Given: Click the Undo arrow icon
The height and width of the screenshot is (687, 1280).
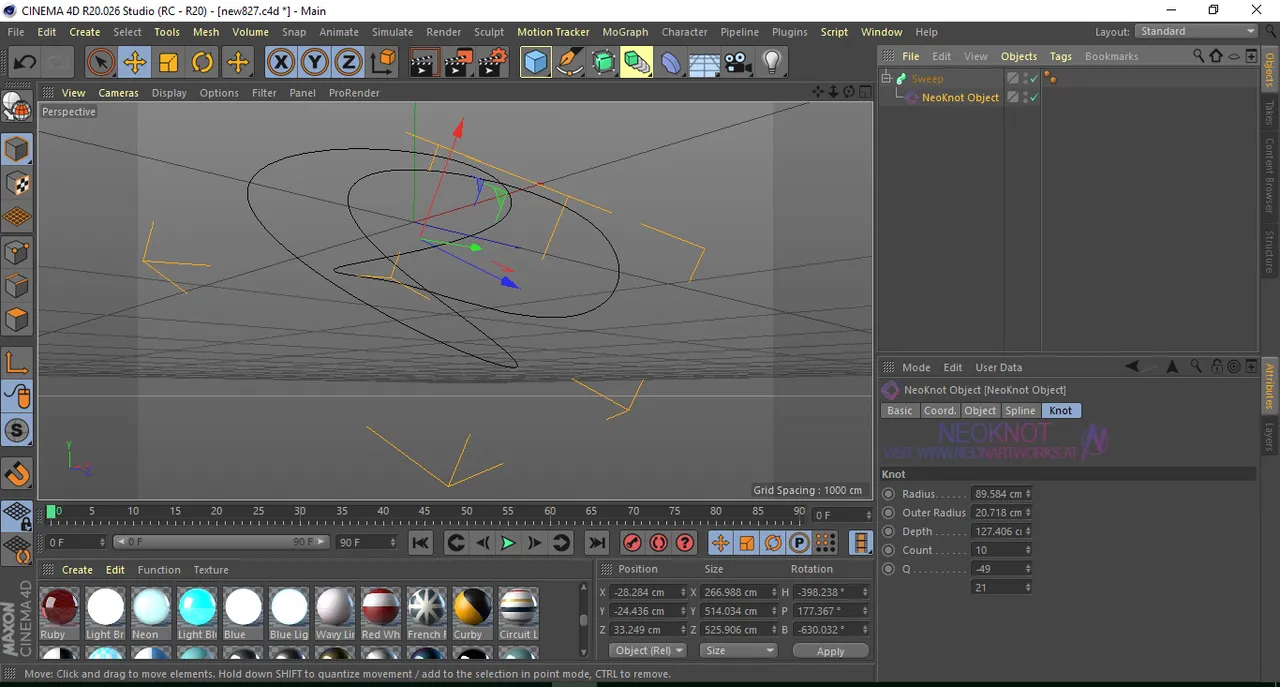Looking at the screenshot, I should click(24, 63).
